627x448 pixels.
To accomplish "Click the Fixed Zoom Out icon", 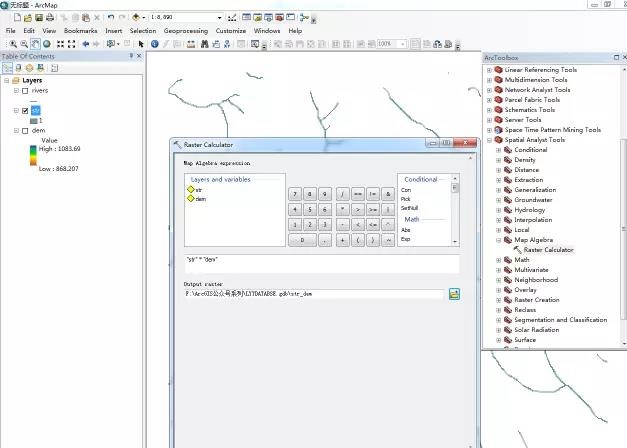I will click(x=72, y=44).
